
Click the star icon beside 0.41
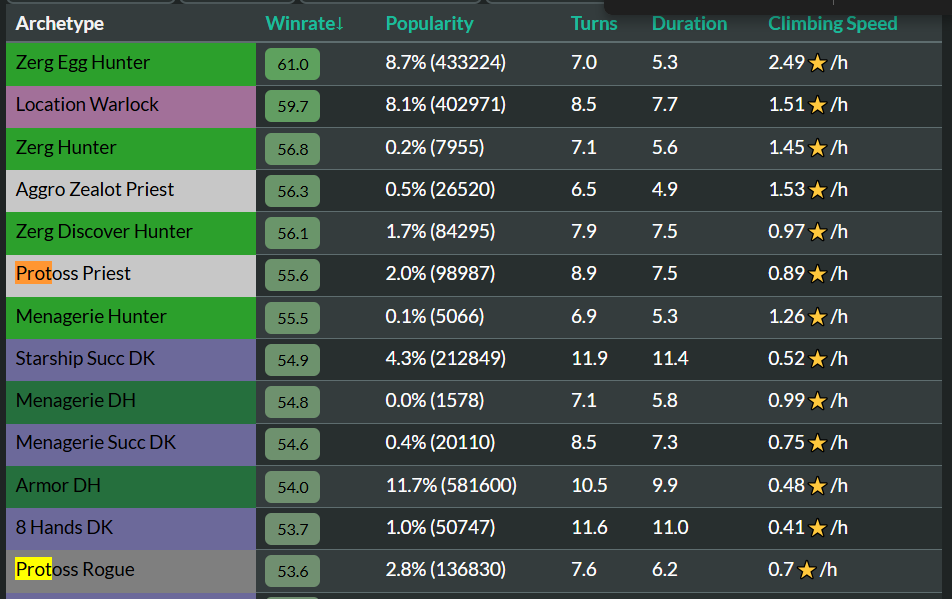pyautogui.click(x=818, y=528)
